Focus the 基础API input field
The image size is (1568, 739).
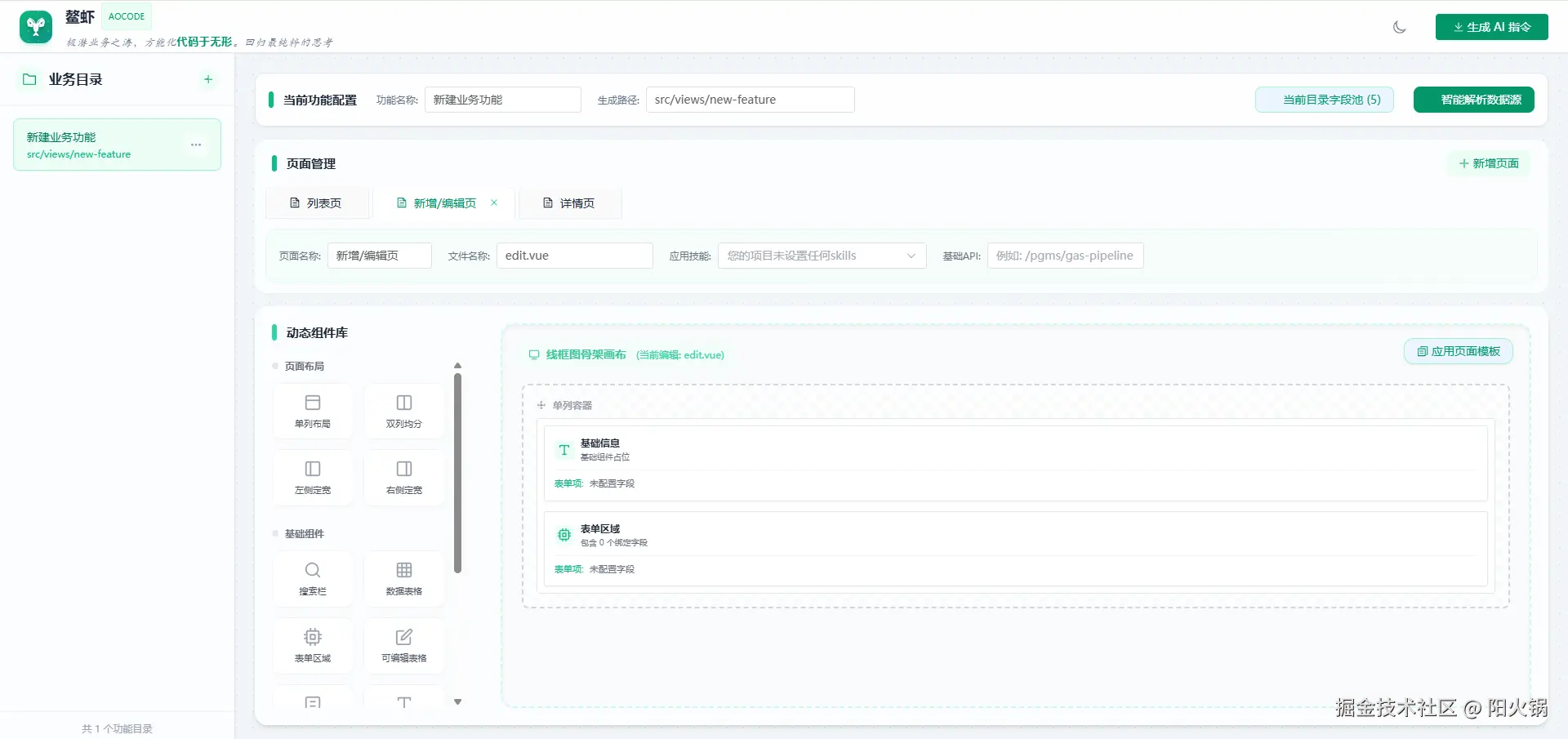click(1066, 256)
